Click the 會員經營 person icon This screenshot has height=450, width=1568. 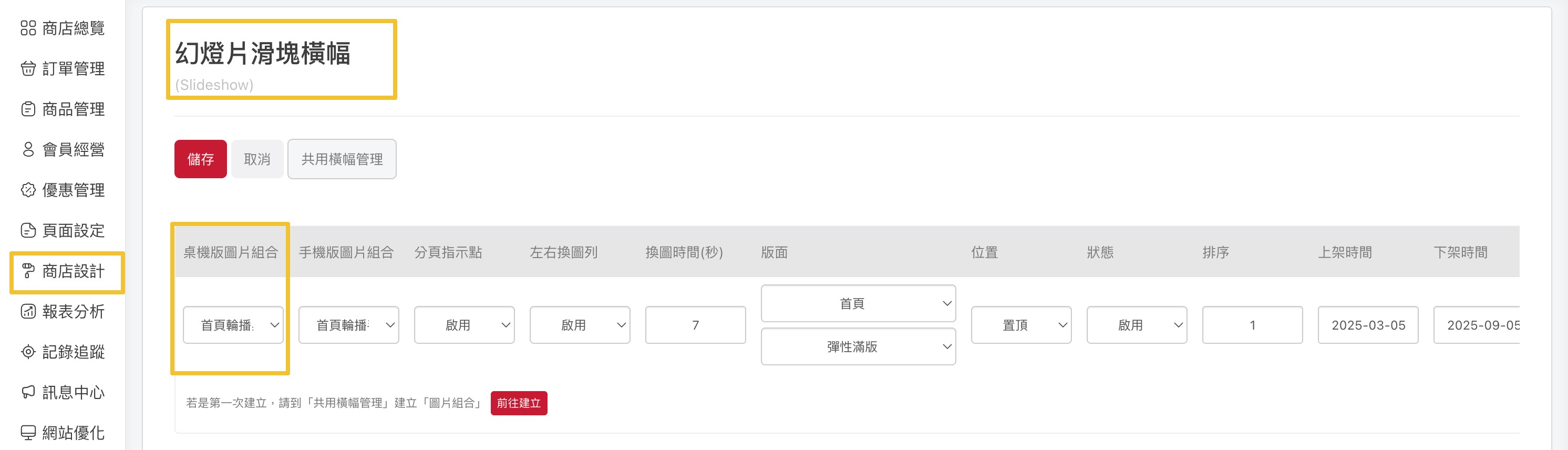[28, 149]
